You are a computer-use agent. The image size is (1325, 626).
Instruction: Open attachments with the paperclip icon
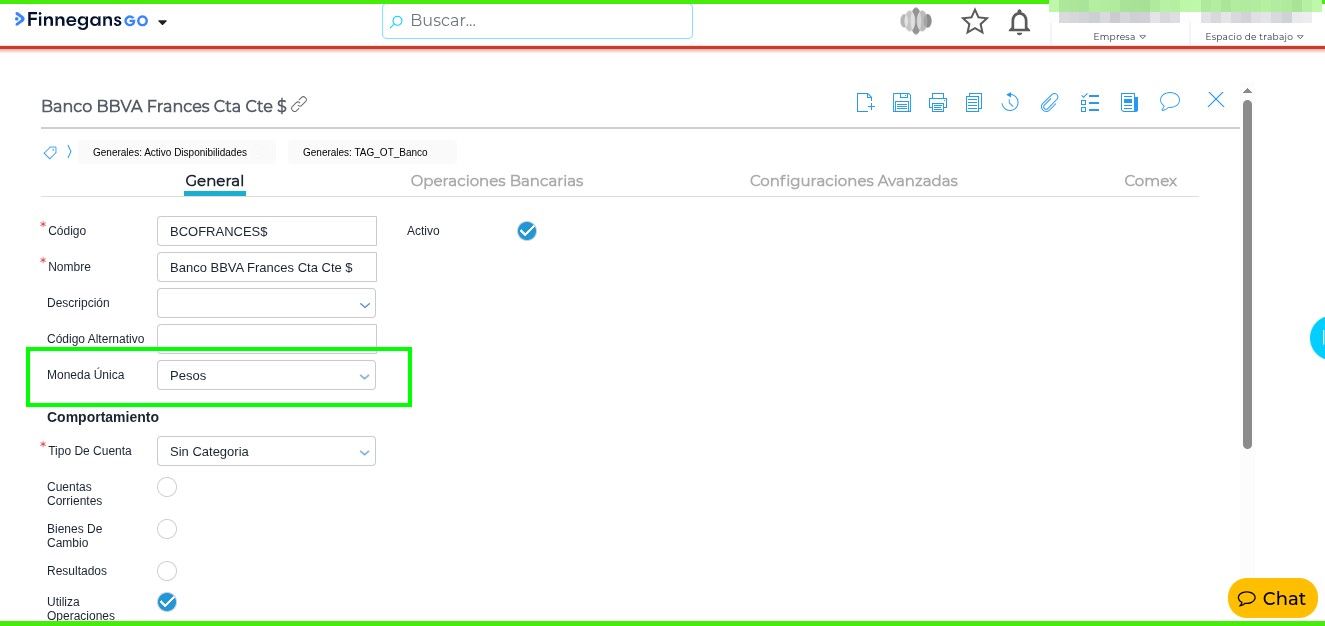(x=1049, y=102)
